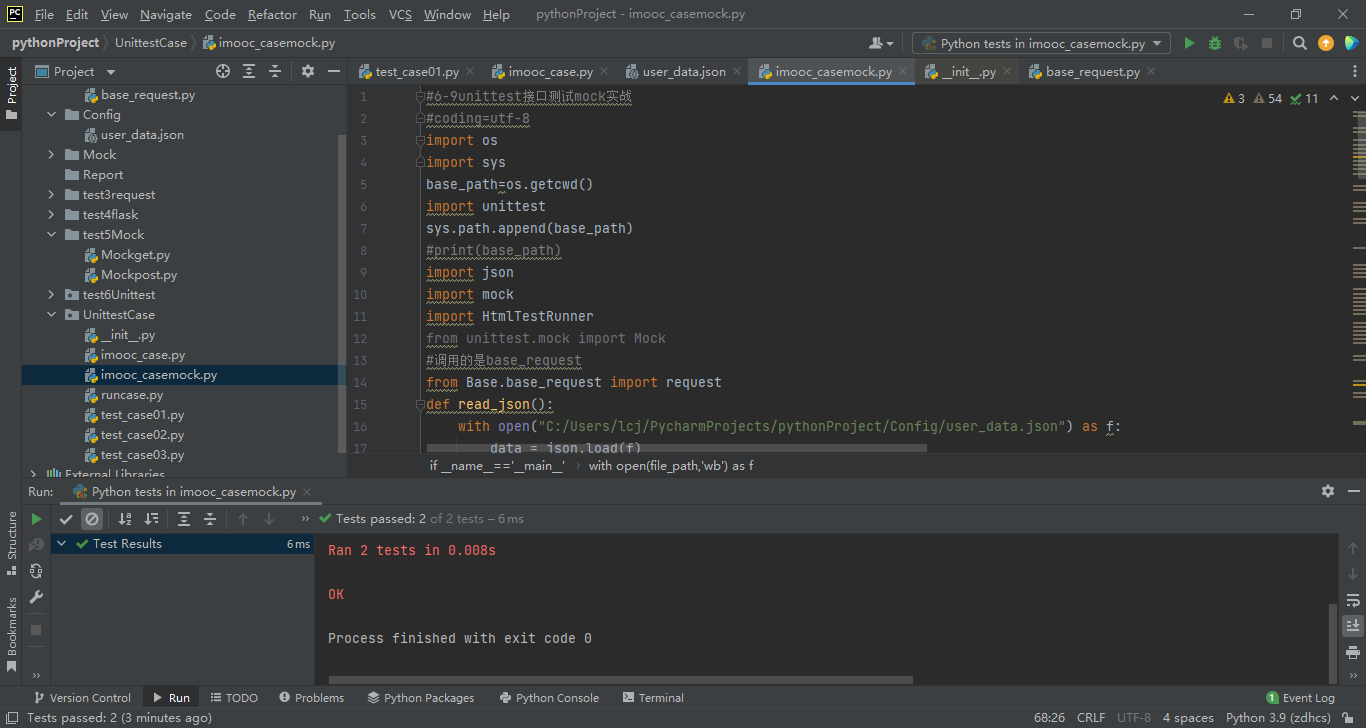This screenshot has height=728, width=1366.
Task: Toggle Show Passed tests checkmark
Action: tap(66, 519)
